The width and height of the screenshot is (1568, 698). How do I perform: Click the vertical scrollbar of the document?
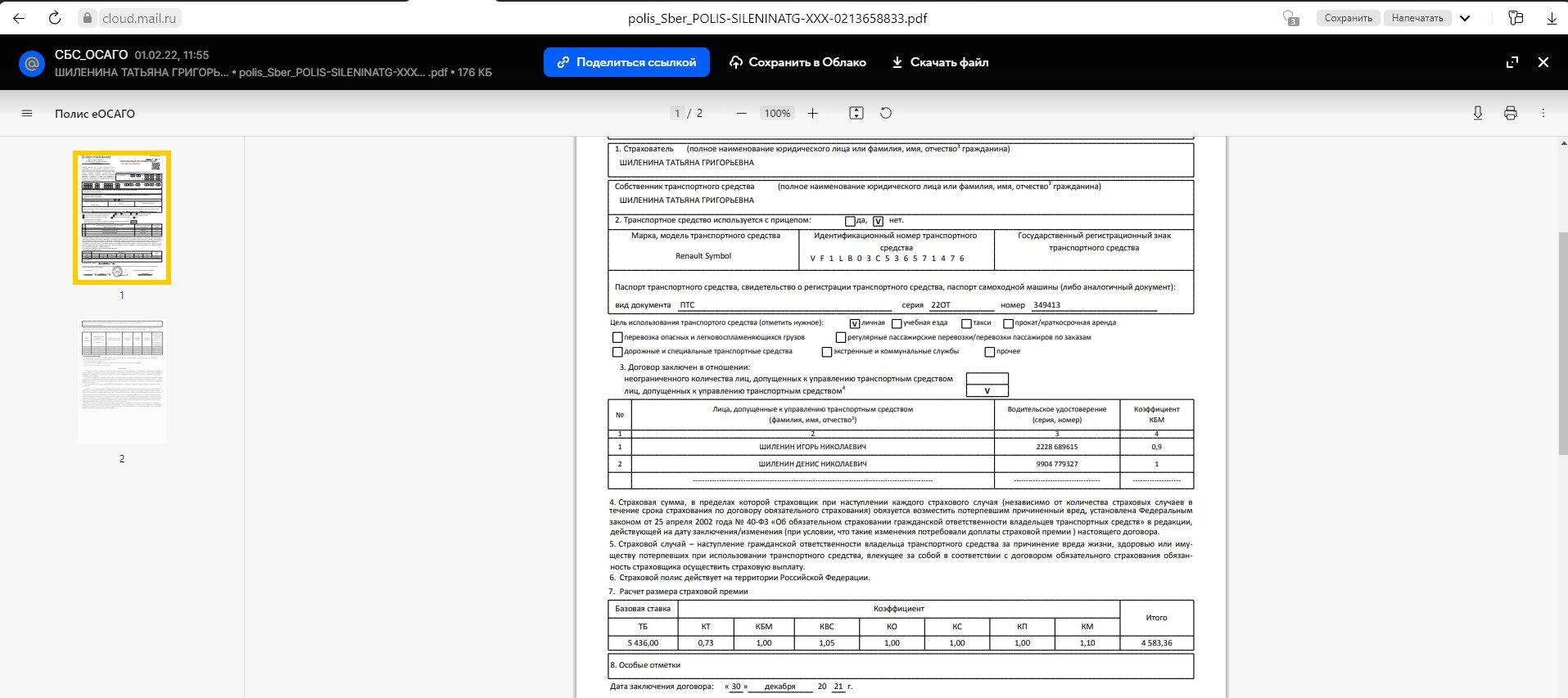click(1562, 344)
